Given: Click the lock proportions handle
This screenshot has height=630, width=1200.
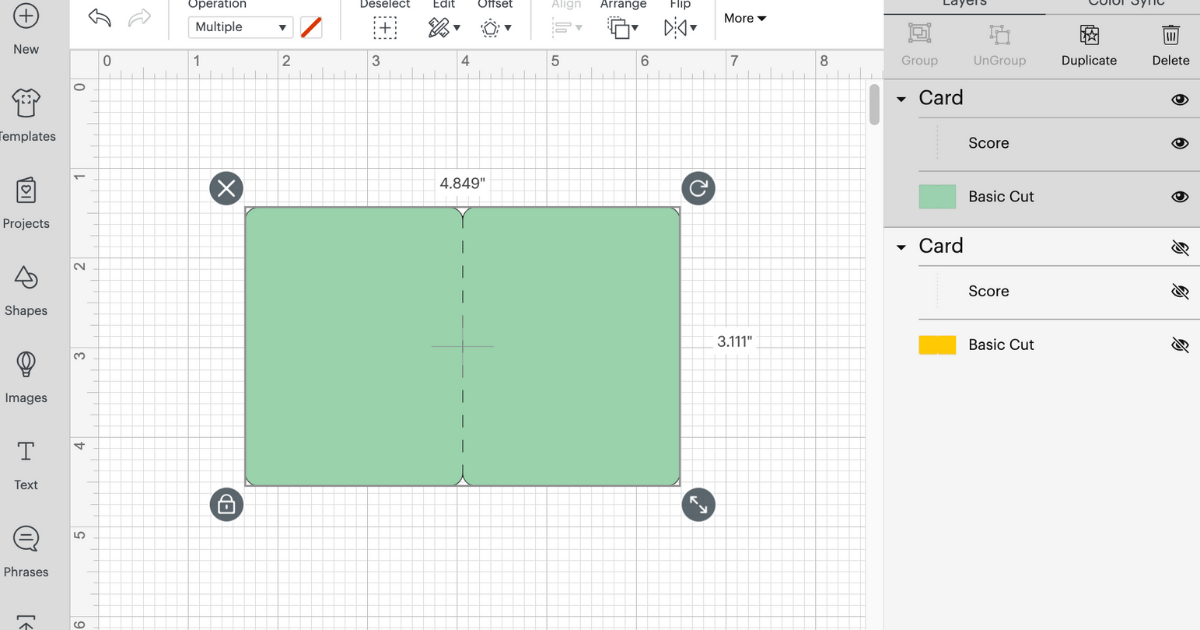Looking at the screenshot, I should [x=226, y=504].
